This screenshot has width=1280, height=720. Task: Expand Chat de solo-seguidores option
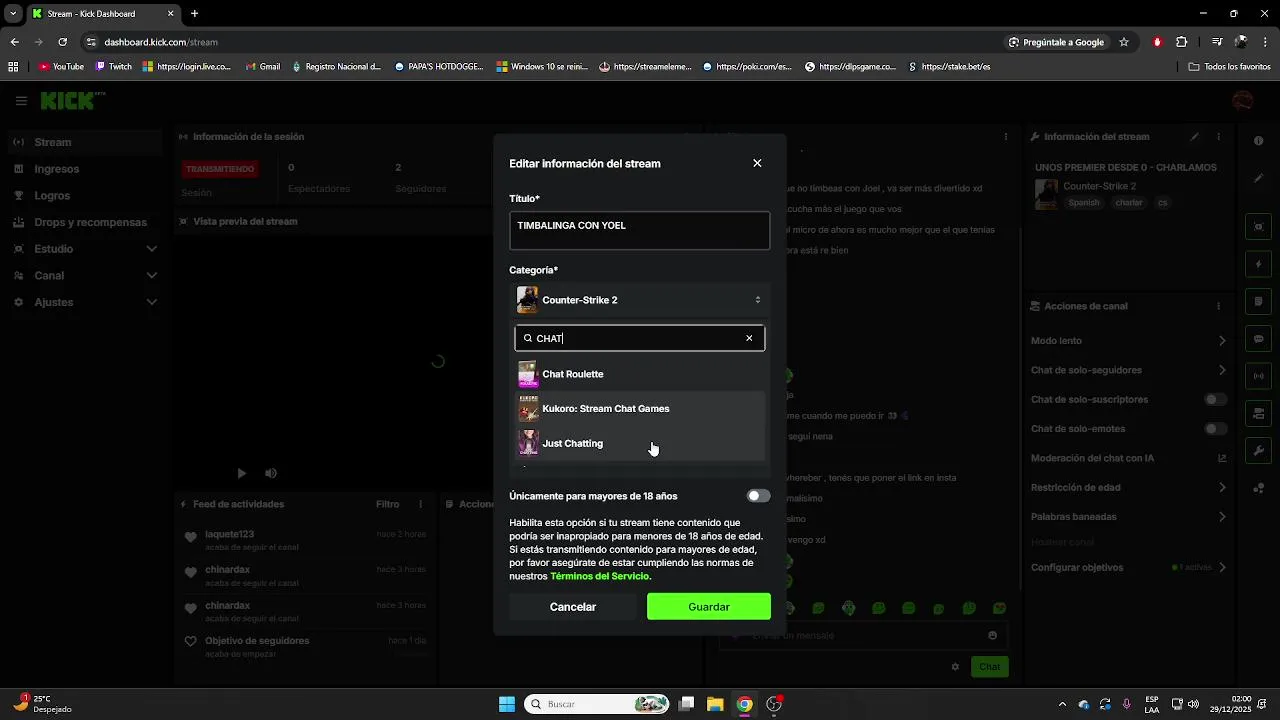click(1129, 370)
